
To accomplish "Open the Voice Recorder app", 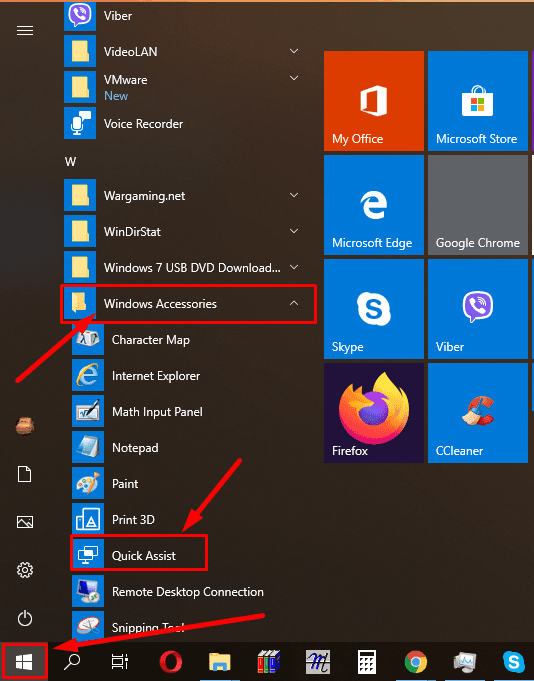I will 182,123.
